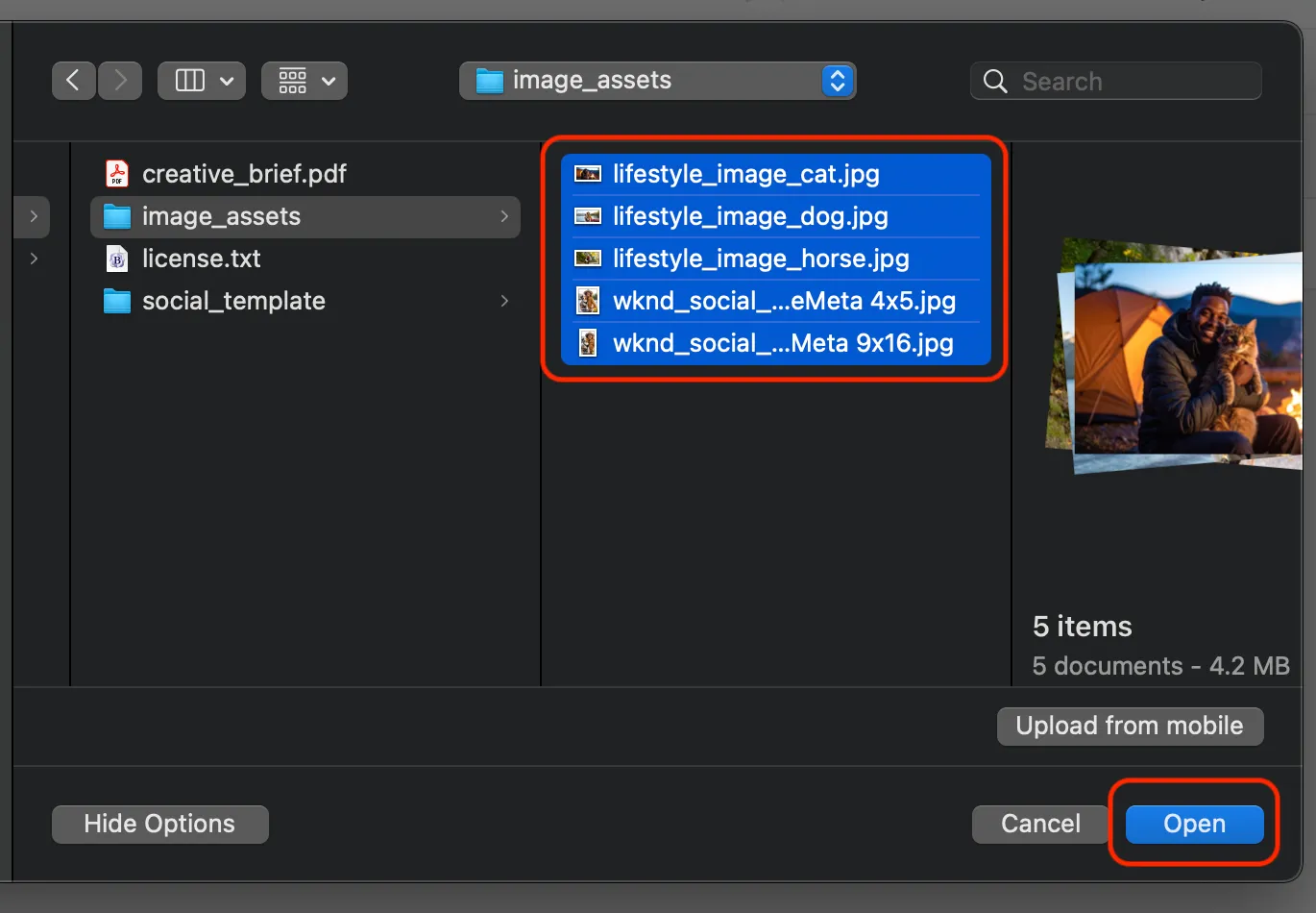Click the Upload from mobile button
The image size is (1316, 913).
(1130, 726)
